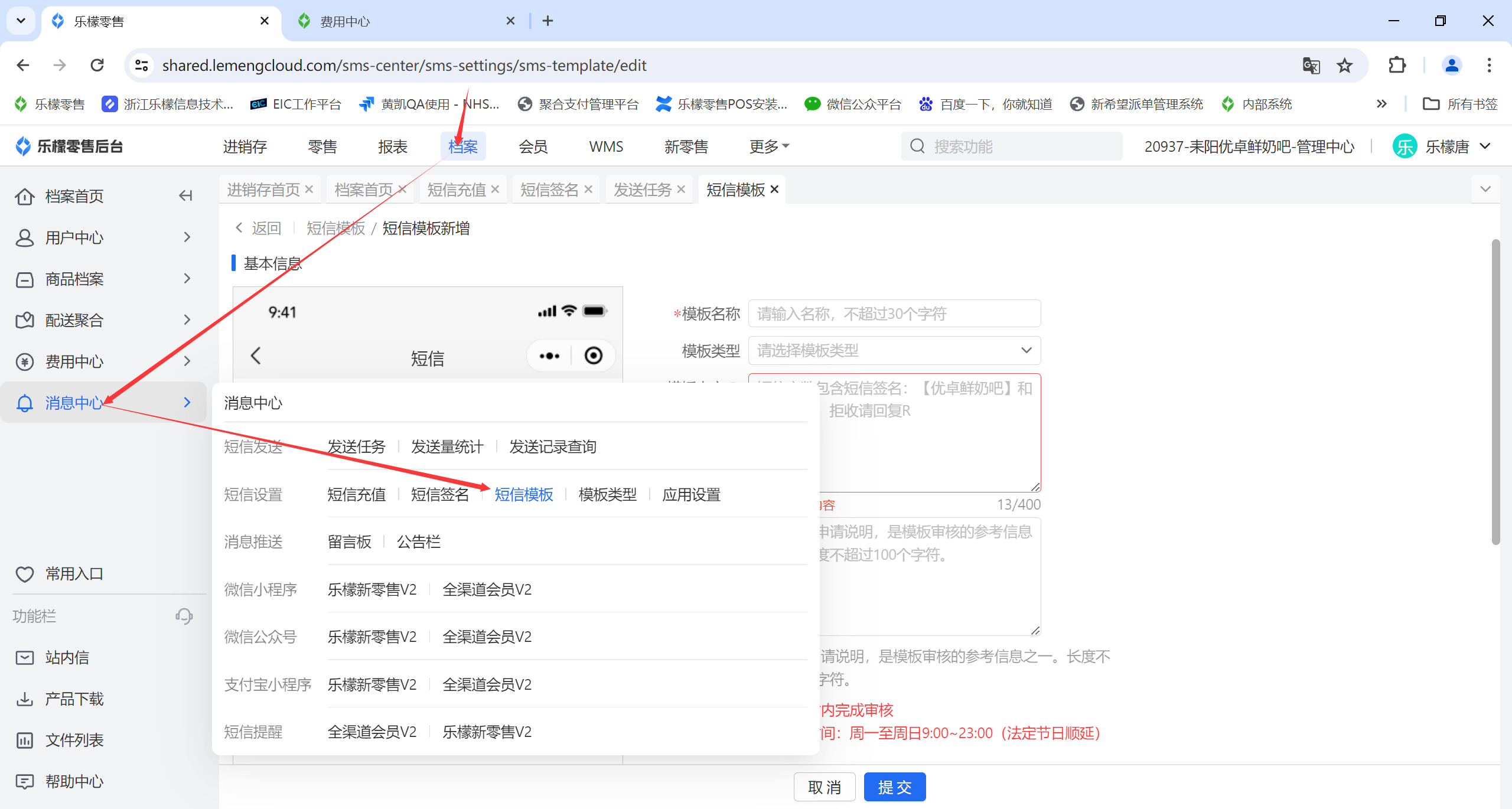Switch to WMS top navigation
This screenshot has width=1512, height=809.
point(606,146)
